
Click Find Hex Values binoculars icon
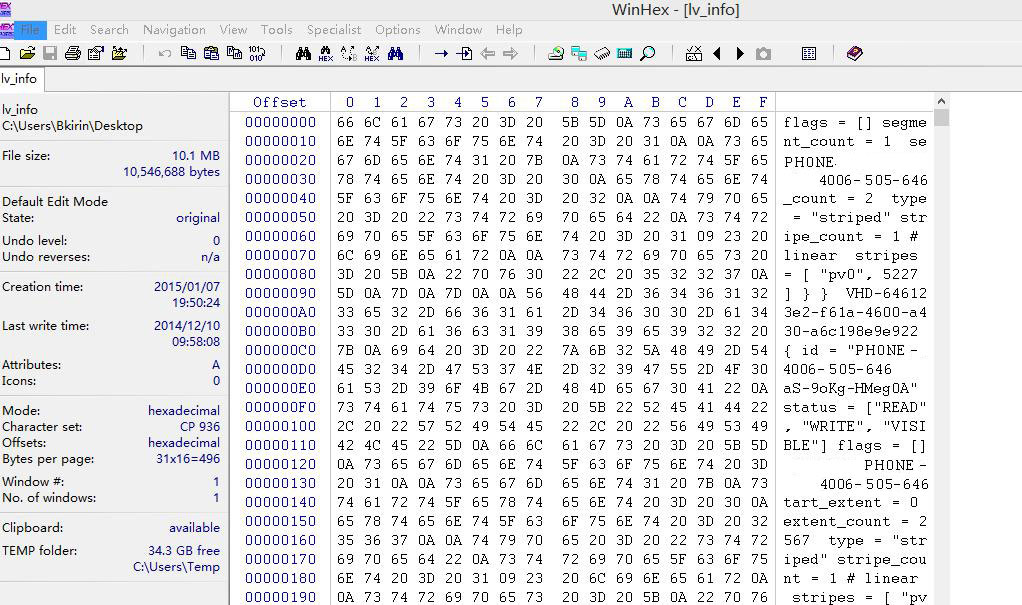click(x=326, y=53)
